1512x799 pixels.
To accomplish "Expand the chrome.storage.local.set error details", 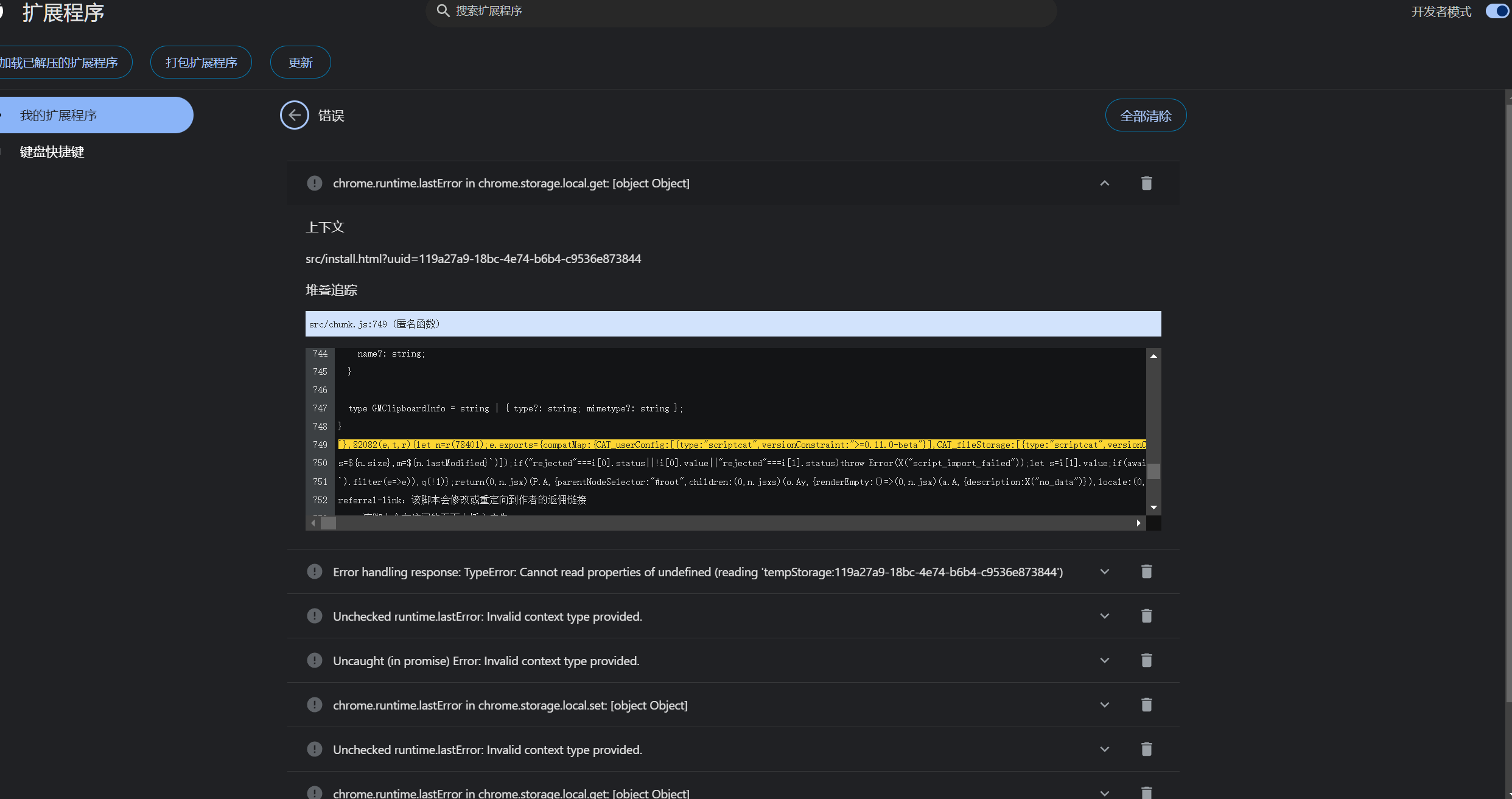I will click(x=1105, y=705).
